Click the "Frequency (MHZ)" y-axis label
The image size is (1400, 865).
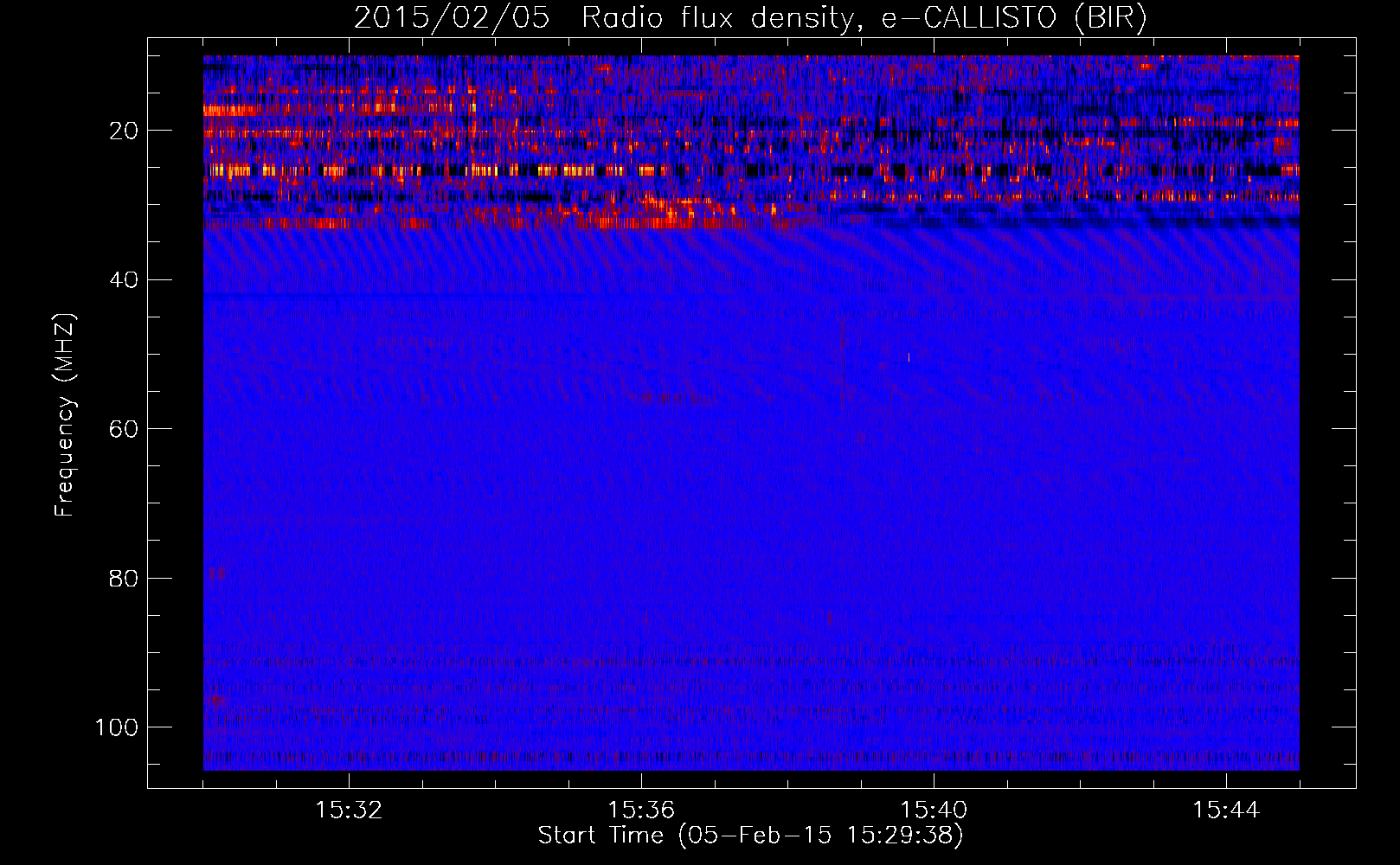click(x=66, y=415)
